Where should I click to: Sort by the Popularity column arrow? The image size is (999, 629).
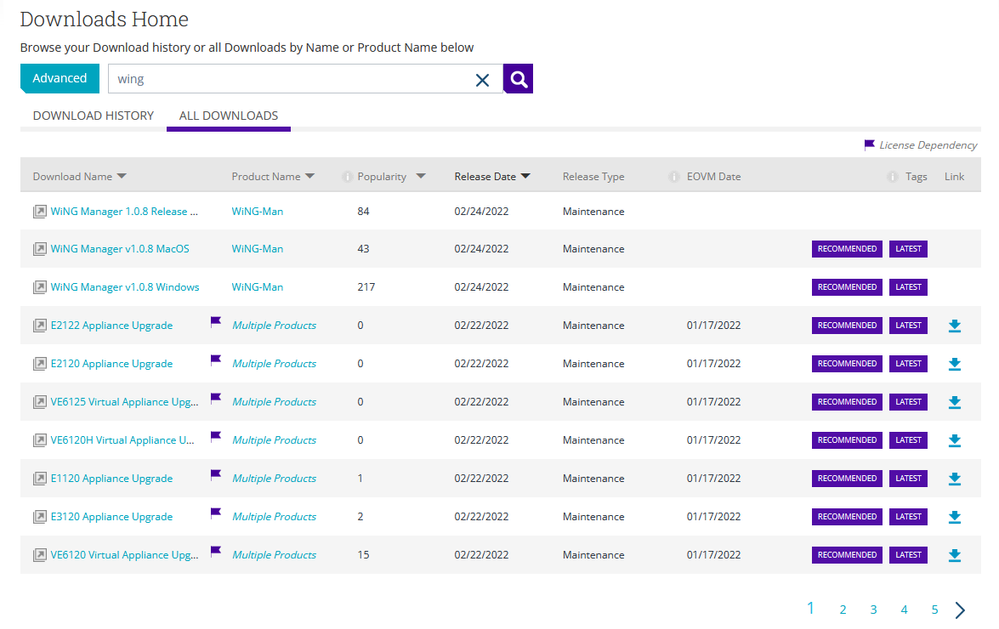[420, 176]
